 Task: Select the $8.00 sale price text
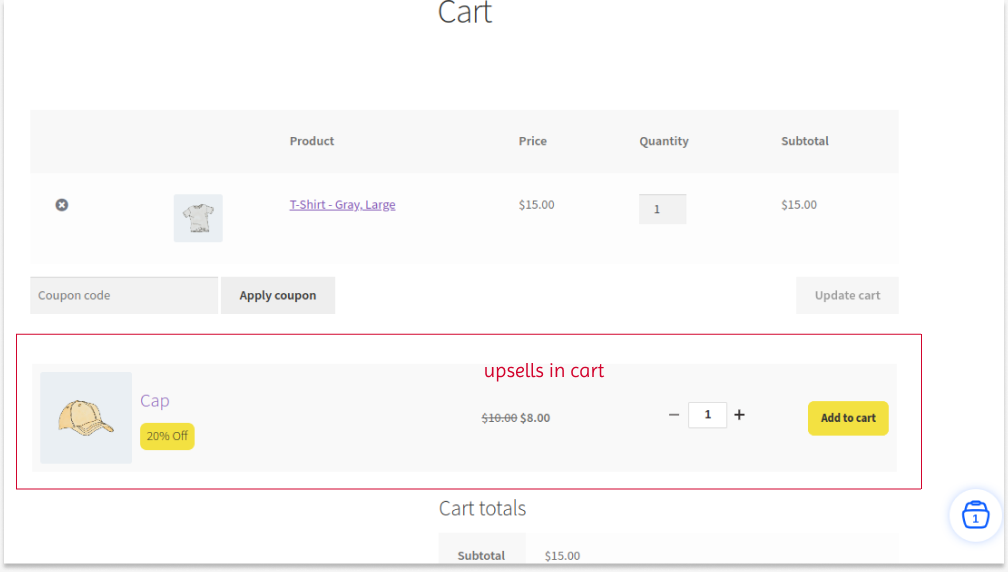tap(535, 418)
